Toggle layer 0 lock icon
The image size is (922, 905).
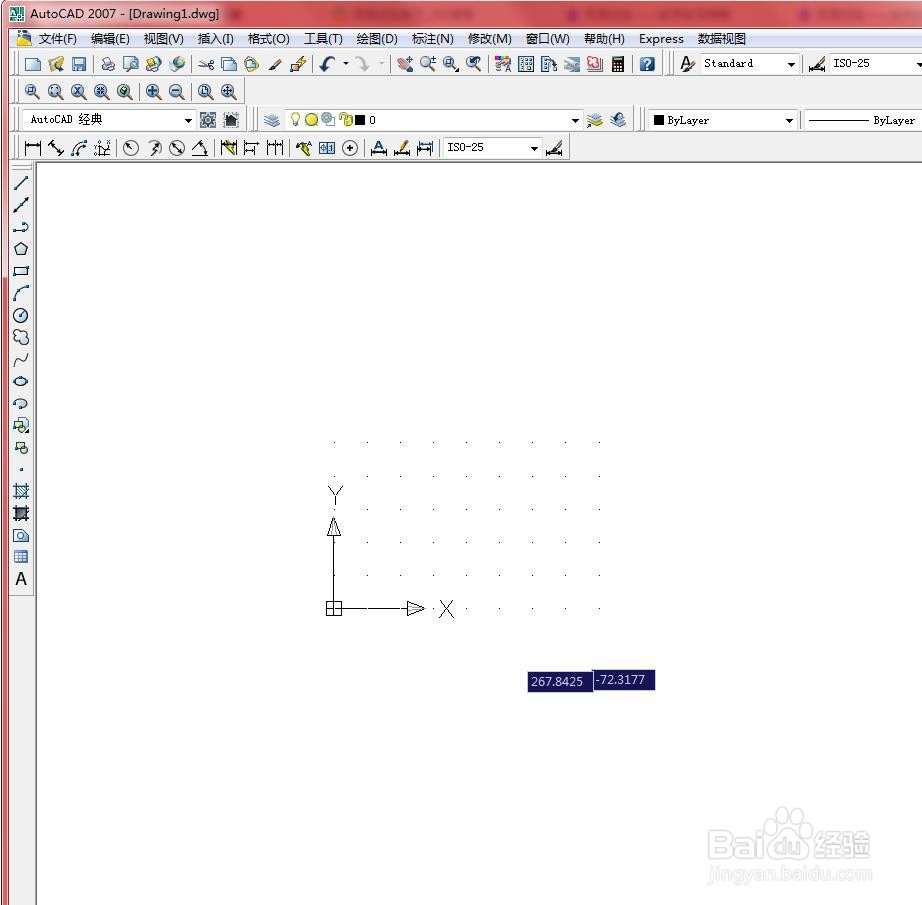coord(346,120)
